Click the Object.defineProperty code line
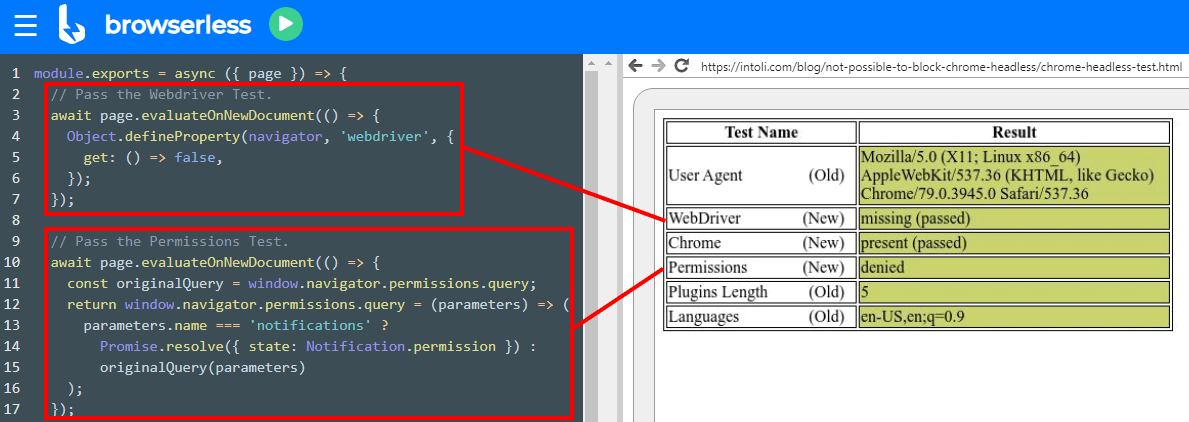 coord(262,137)
